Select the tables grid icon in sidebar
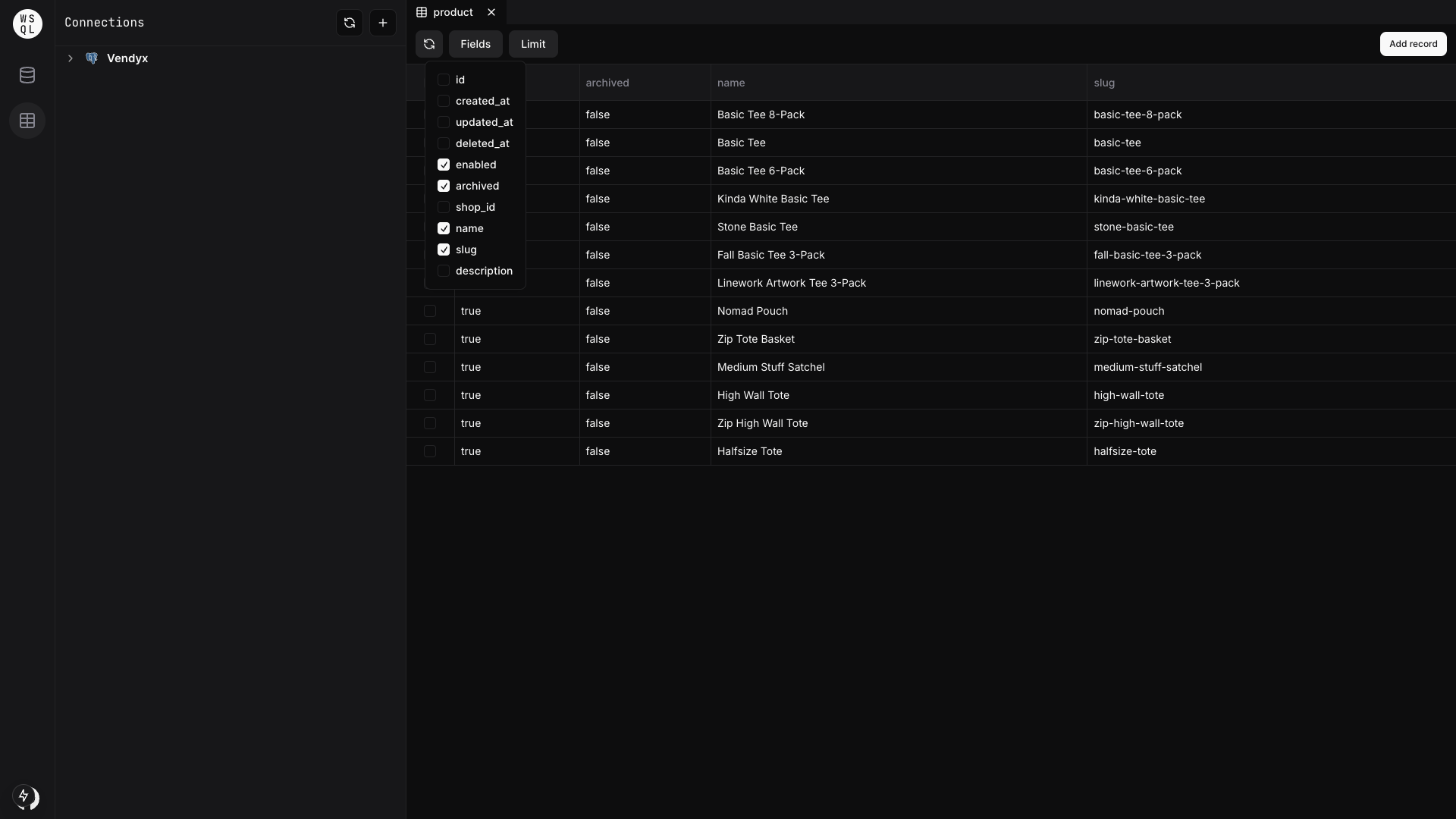 (x=27, y=121)
